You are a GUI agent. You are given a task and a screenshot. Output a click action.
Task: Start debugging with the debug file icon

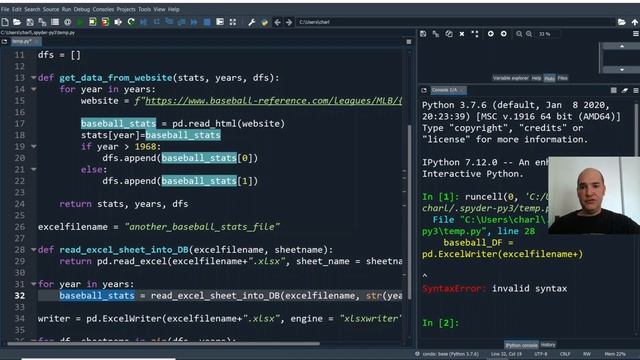pyautogui.click(x=143, y=22)
